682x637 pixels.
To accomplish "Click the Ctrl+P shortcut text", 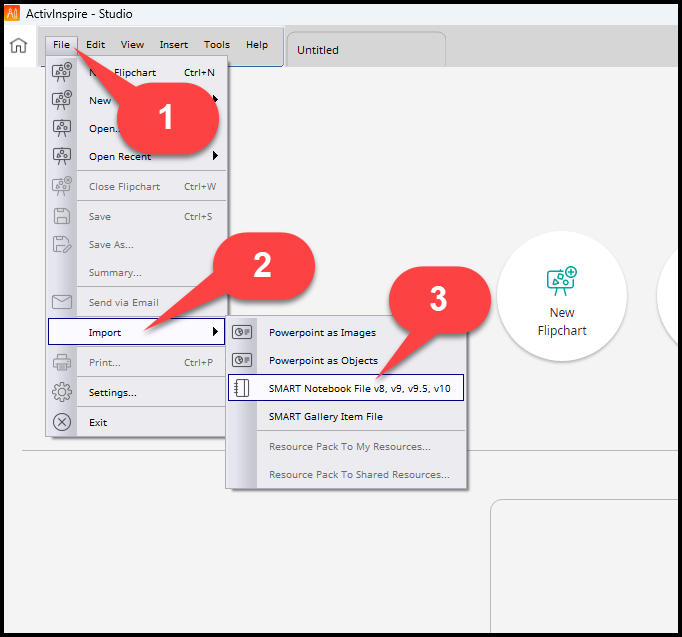I will pyautogui.click(x=198, y=362).
